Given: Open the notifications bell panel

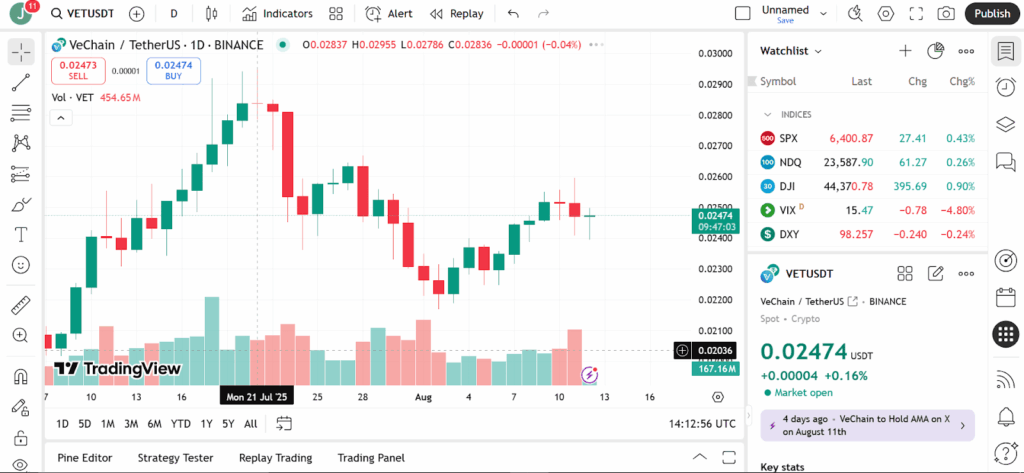Looking at the screenshot, I should 1006,416.
